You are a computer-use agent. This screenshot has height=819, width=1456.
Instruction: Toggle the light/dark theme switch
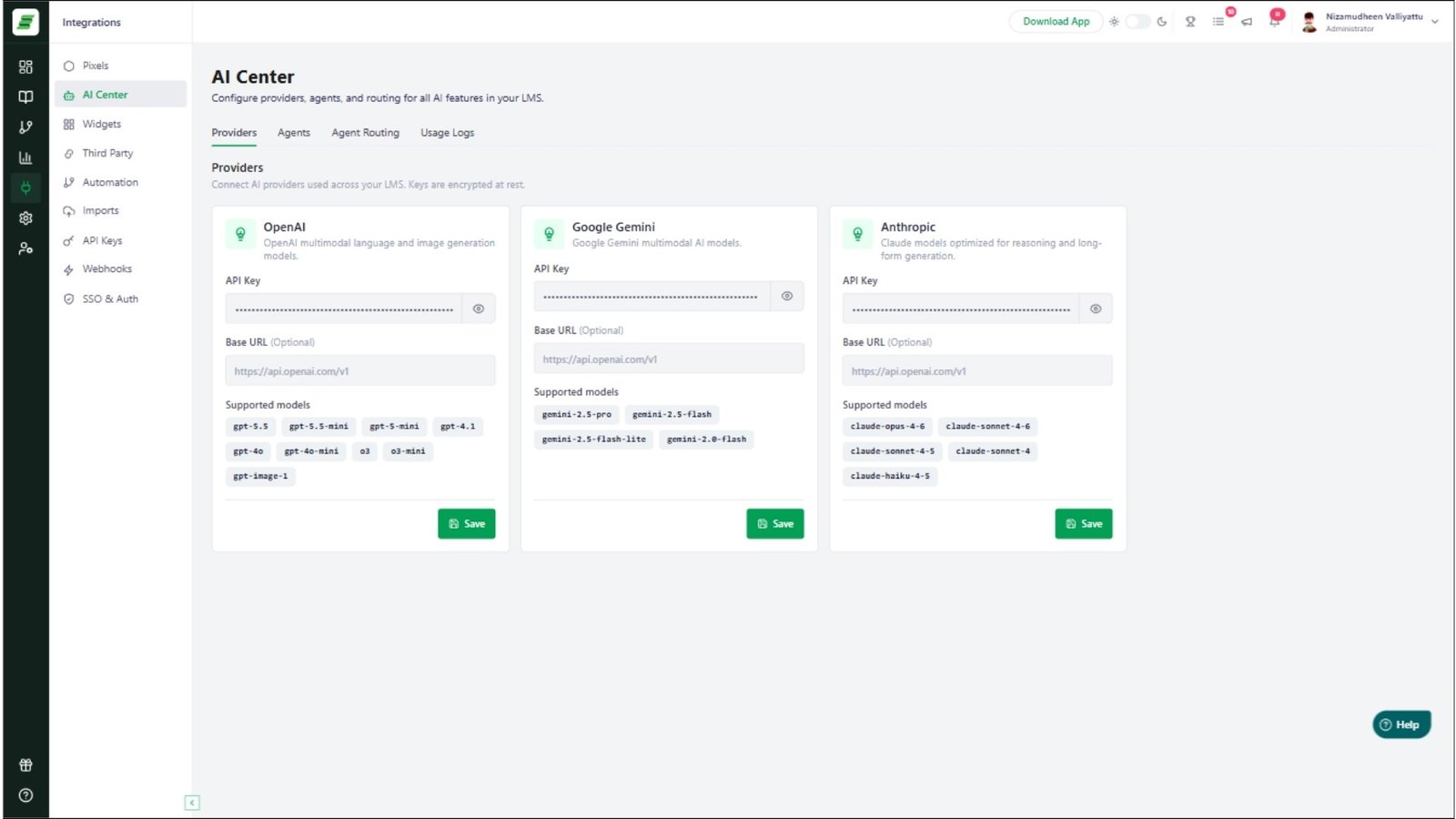(x=1137, y=22)
